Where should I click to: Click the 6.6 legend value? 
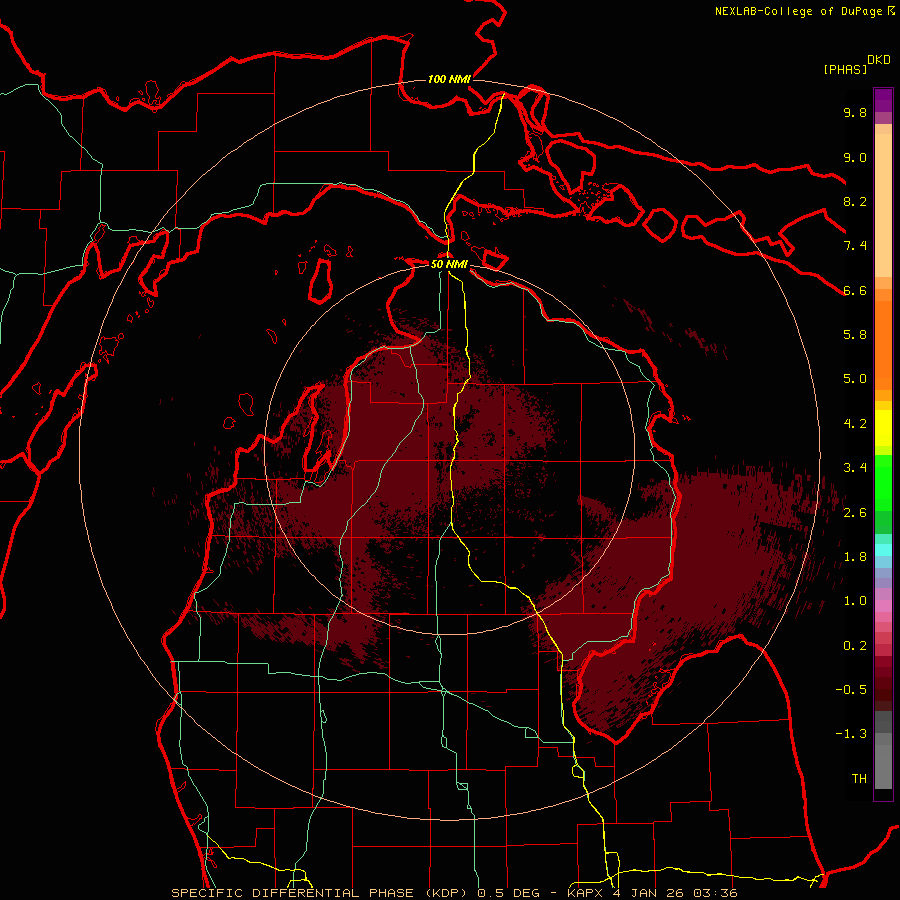click(x=855, y=290)
